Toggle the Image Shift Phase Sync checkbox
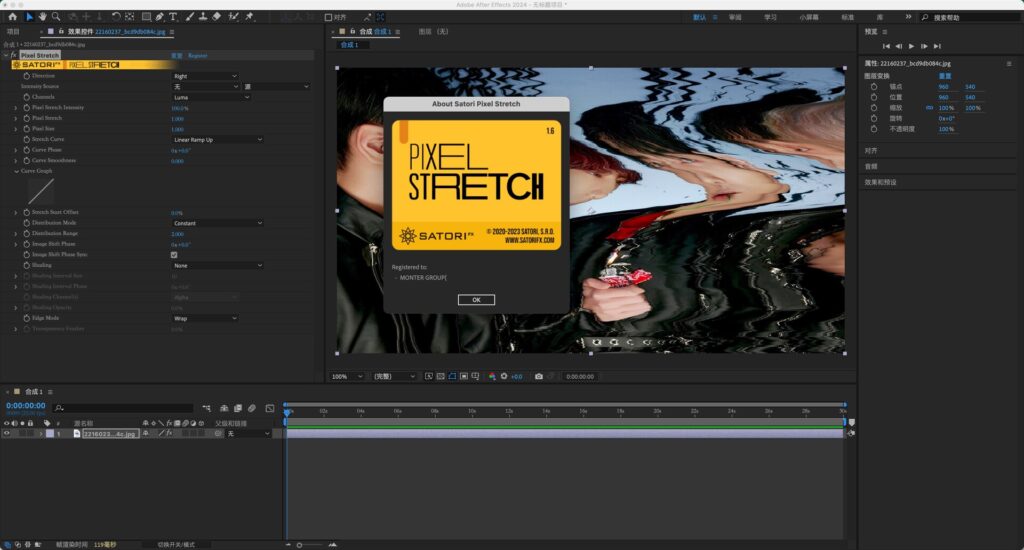This screenshot has height=550, width=1024. click(x=174, y=255)
